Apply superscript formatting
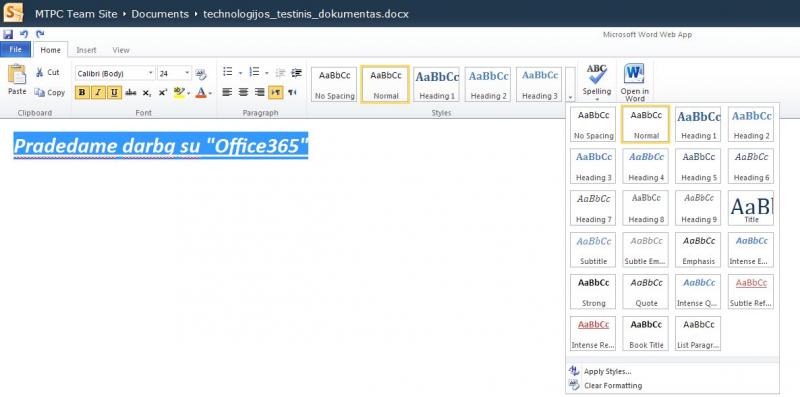This screenshot has height=397, width=800. click(x=162, y=92)
